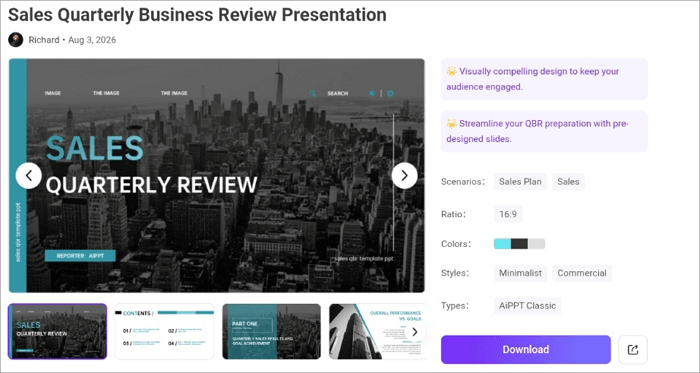Click the 'Ratio:' label
Image resolution: width=700 pixels, height=373 pixels.
(x=454, y=214)
